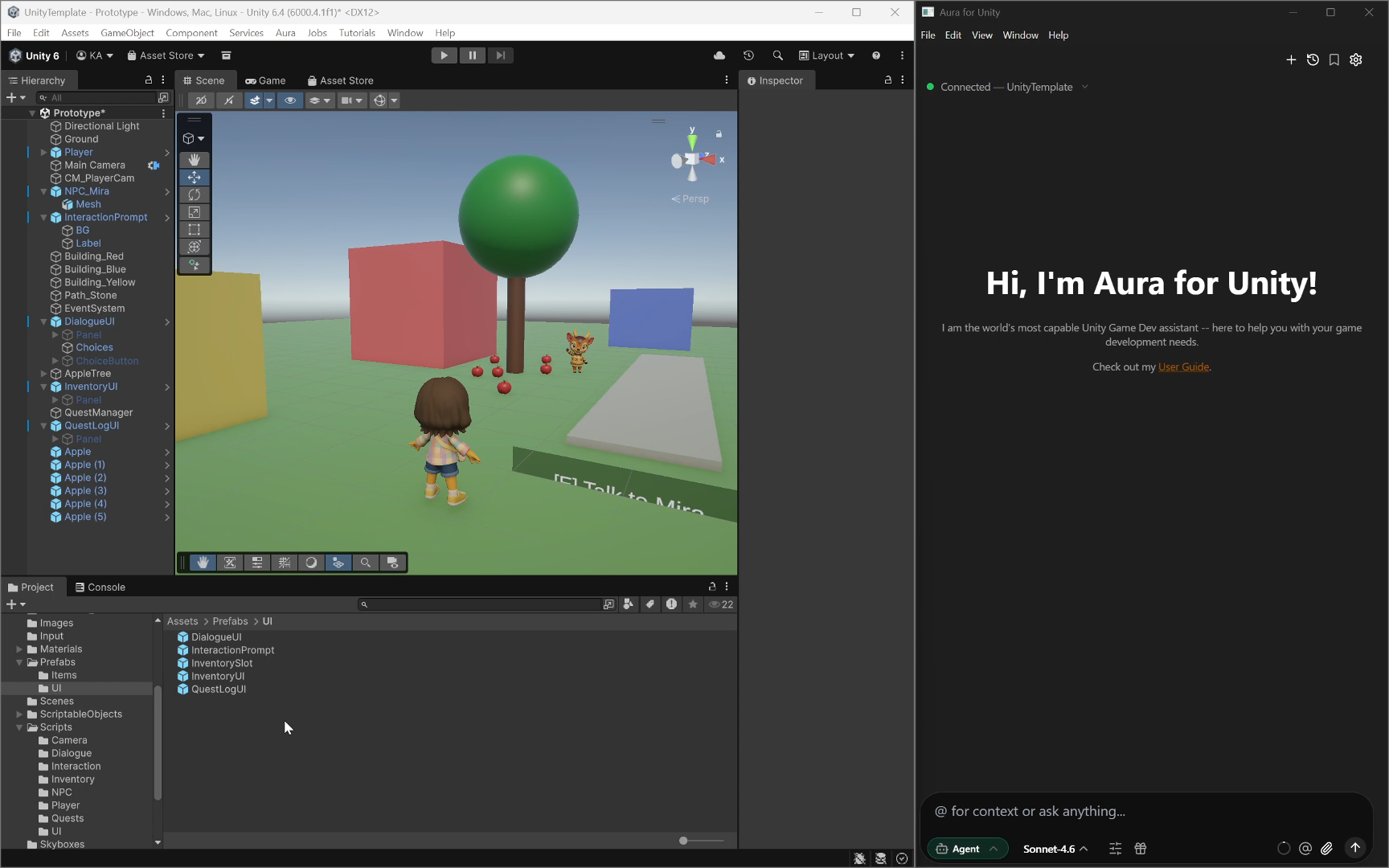Search by type icon in Project panel
The image size is (1389, 868).
click(x=629, y=604)
